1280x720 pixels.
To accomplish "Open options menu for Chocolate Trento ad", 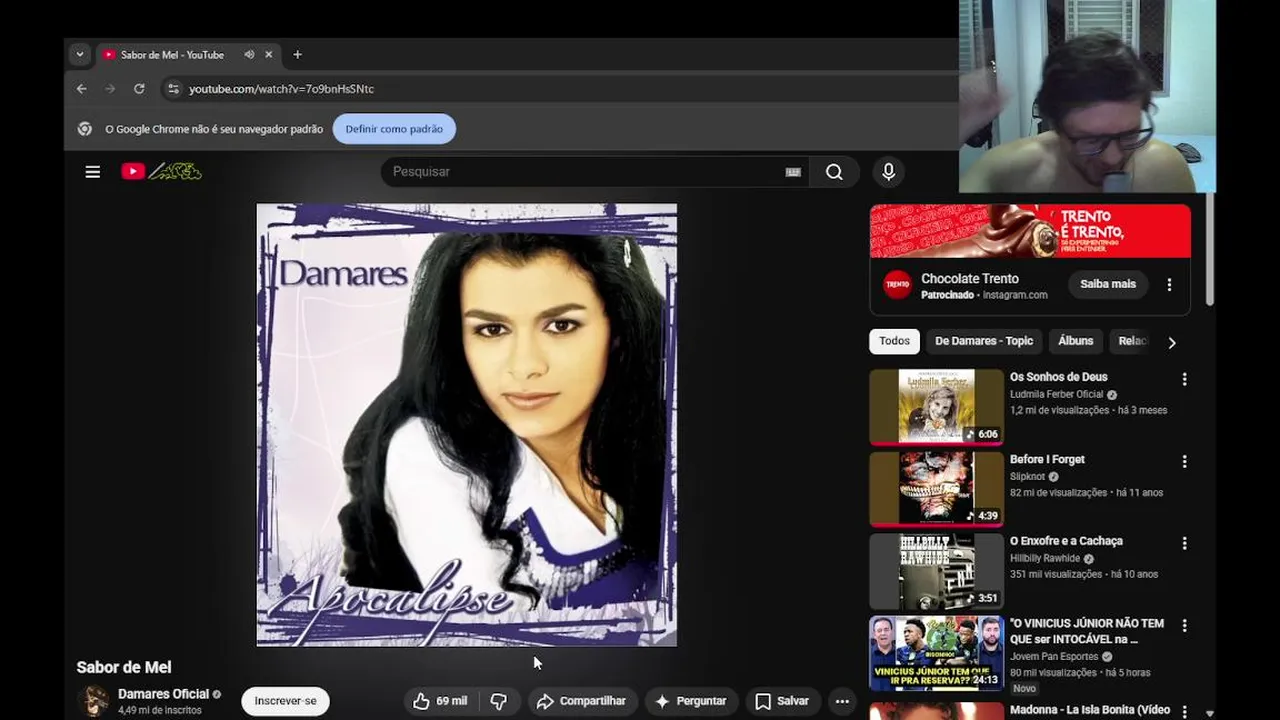I will pyautogui.click(x=1169, y=285).
